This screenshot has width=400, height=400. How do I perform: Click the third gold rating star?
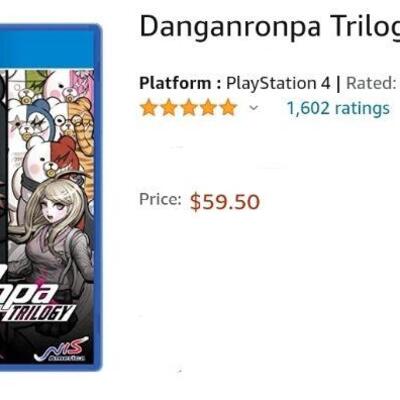(x=188, y=108)
